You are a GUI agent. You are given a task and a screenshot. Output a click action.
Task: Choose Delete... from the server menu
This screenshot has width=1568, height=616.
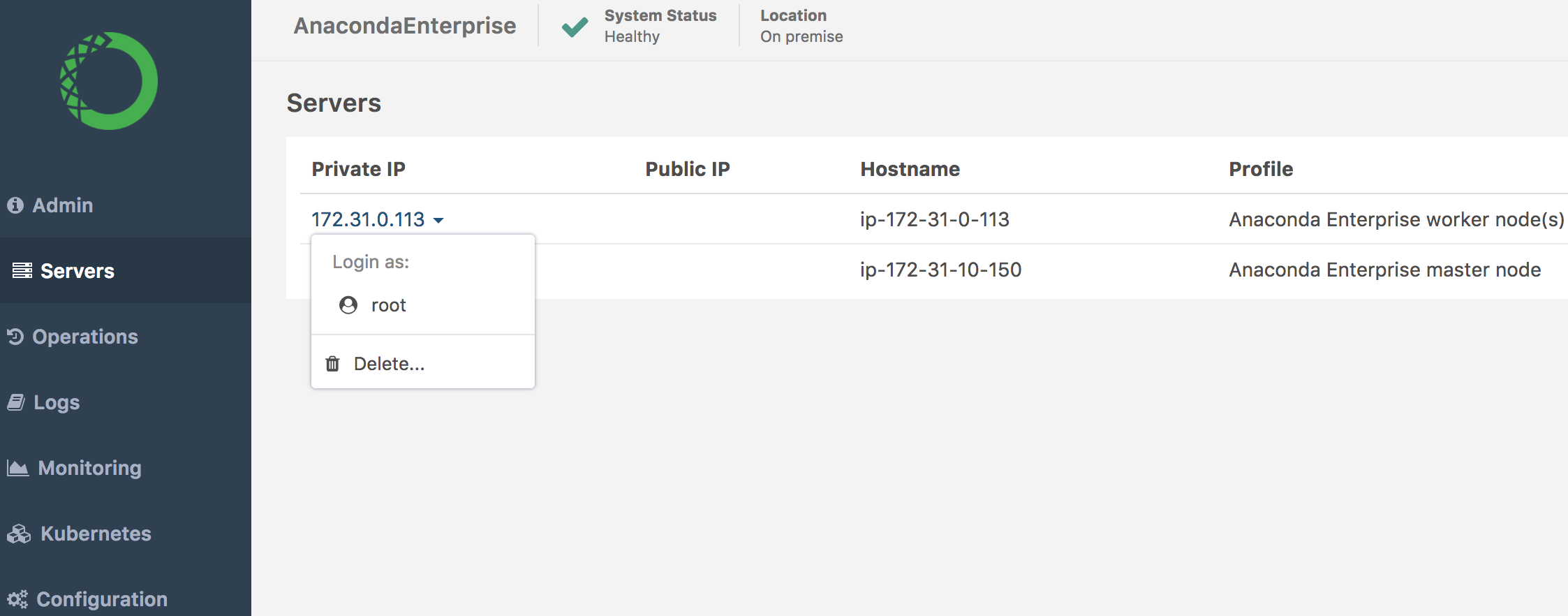(x=389, y=364)
